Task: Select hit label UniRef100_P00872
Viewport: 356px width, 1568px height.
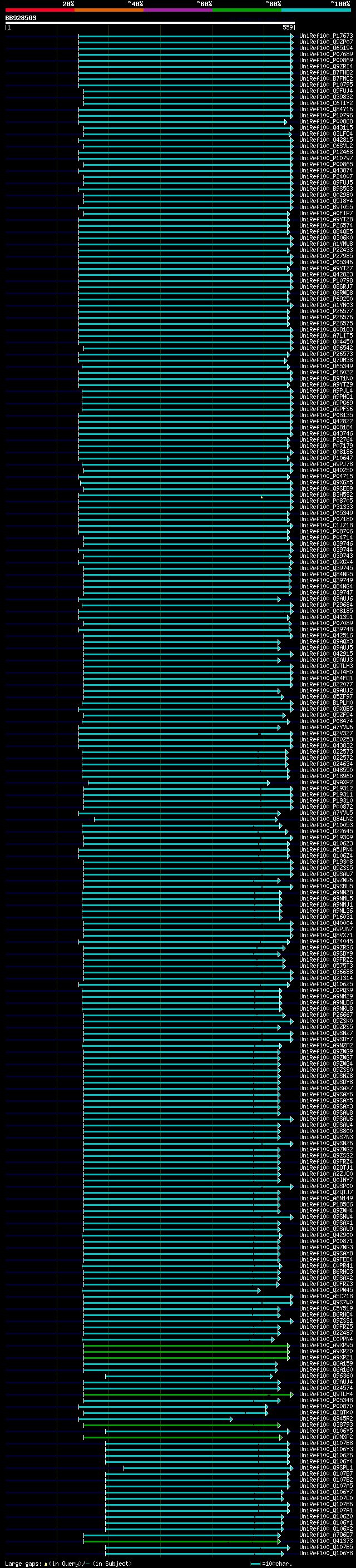Action: pyautogui.click(x=326, y=807)
